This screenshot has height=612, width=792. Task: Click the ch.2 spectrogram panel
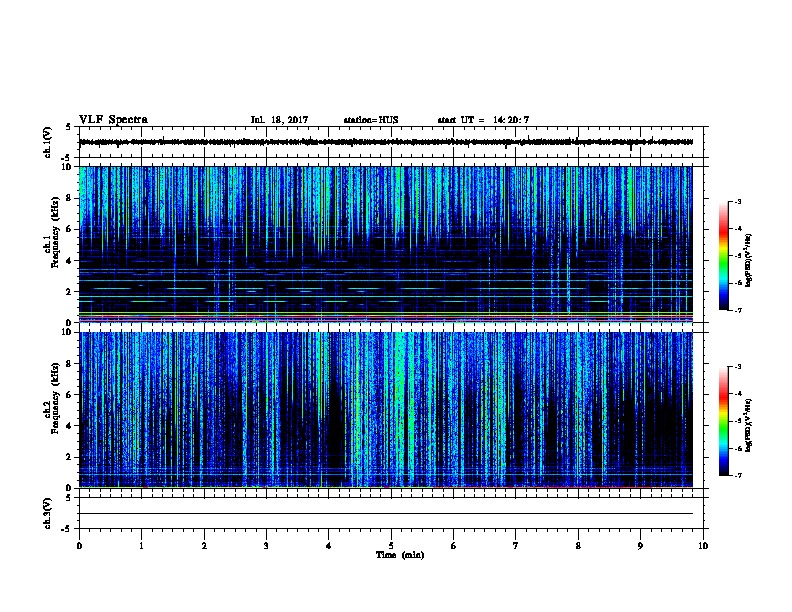click(x=386, y=410)
